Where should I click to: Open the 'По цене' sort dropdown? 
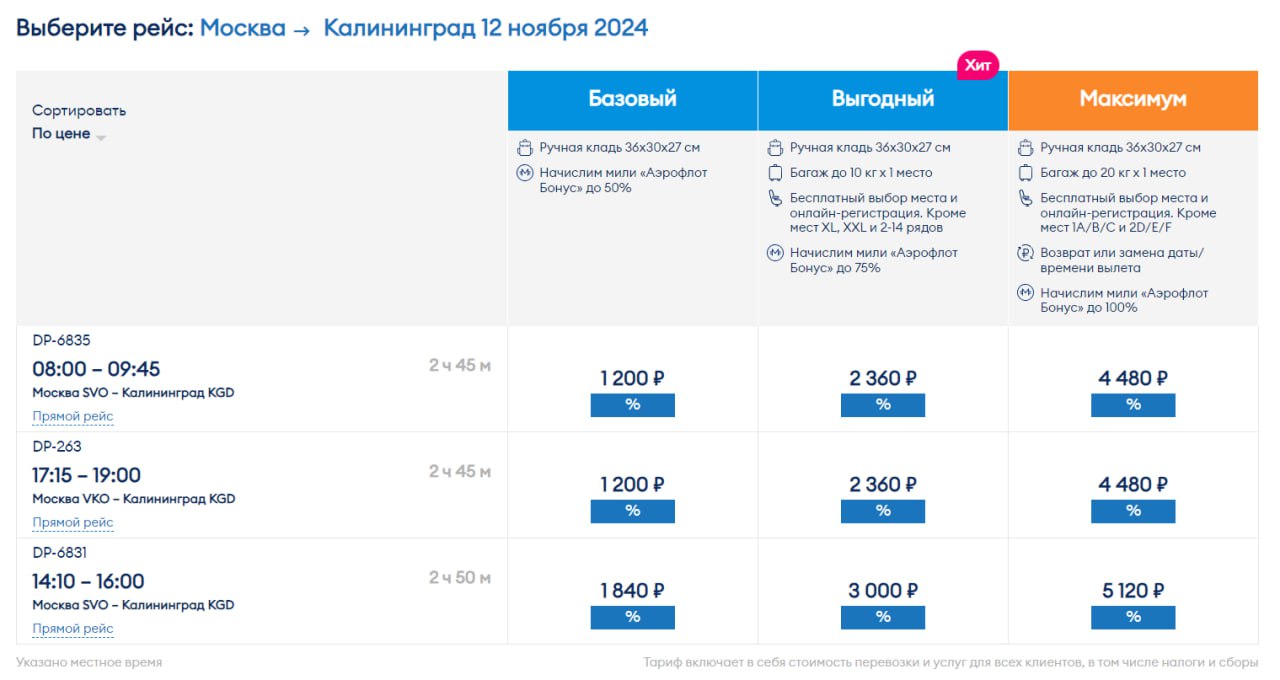click(69, 134)
